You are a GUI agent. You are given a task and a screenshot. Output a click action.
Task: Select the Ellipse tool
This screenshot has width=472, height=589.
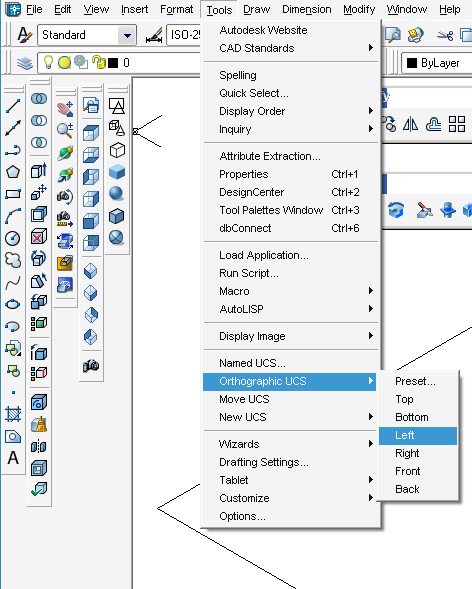tap(13, 304)
